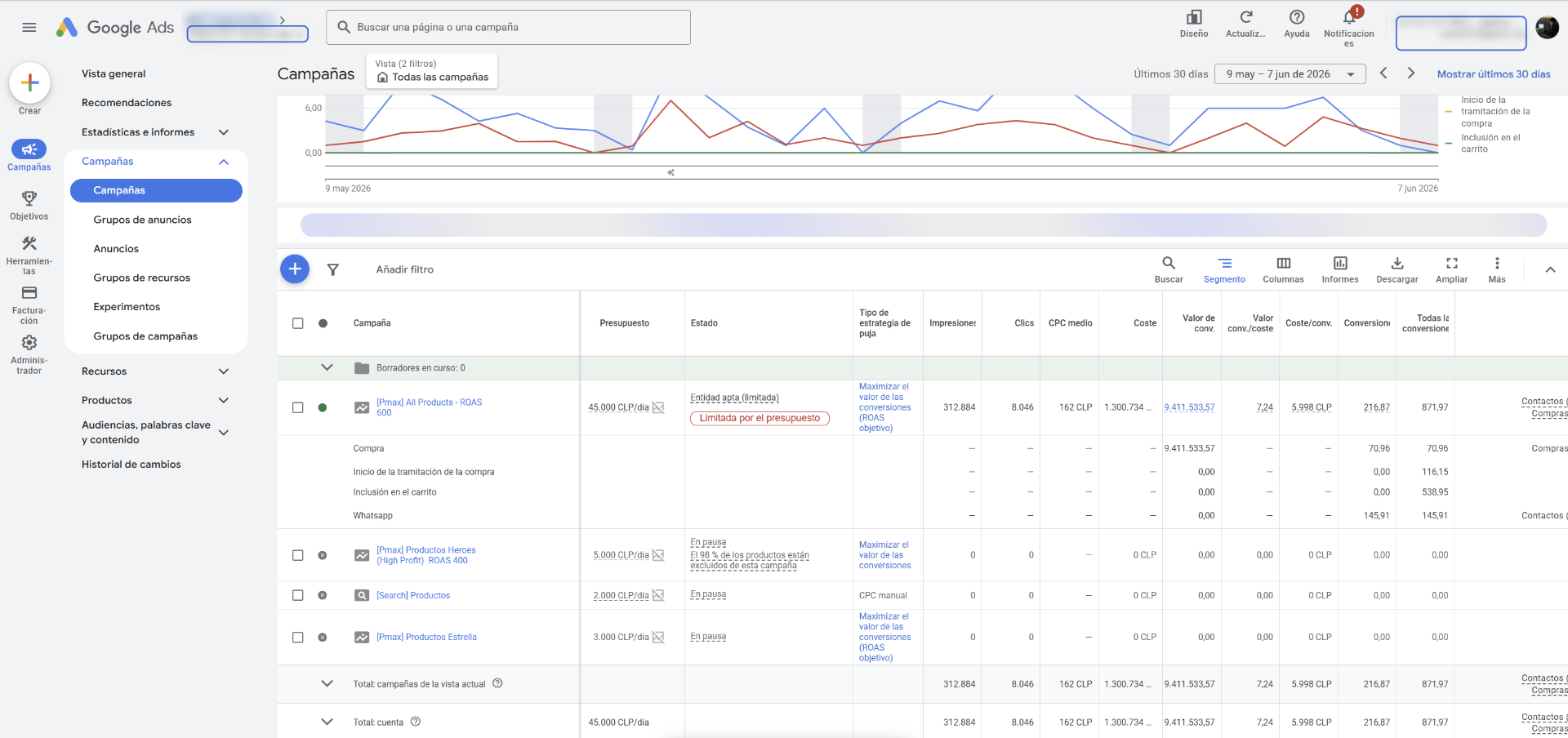The image size is (1568, 738).
Task: Collapse the Campañas sidebar section
Action: [x=224, y=162]
